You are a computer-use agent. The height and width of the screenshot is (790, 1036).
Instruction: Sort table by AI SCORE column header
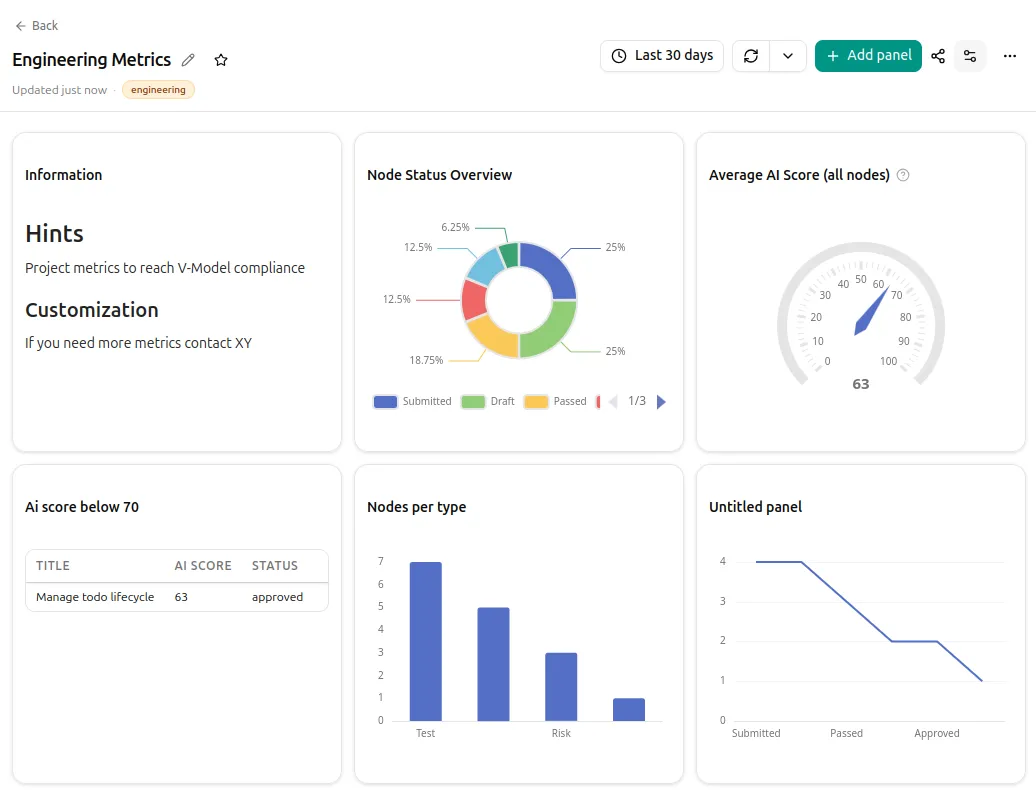(203, 566)
